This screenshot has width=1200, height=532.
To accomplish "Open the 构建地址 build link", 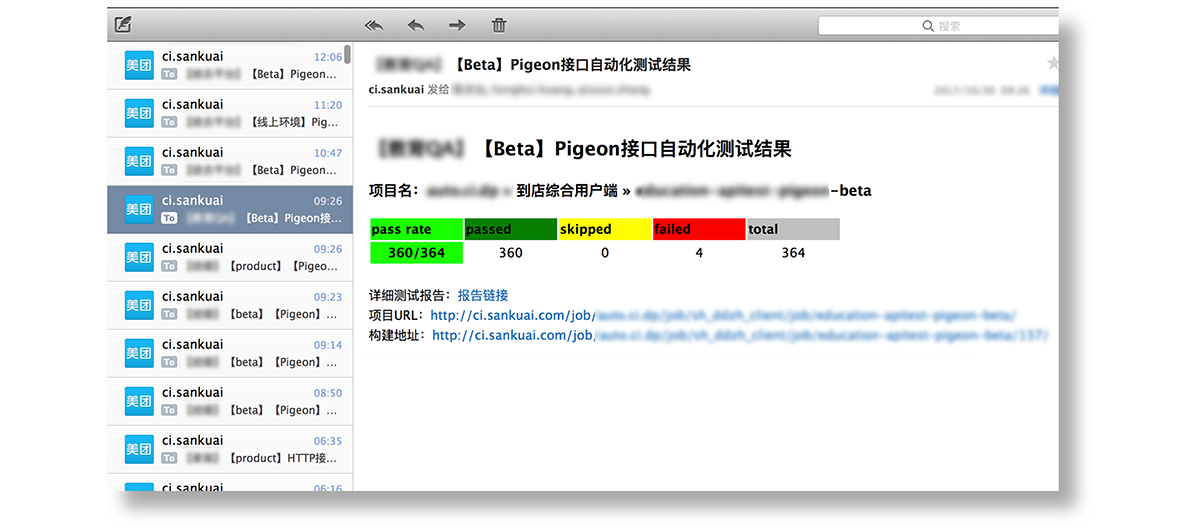I will pyautogui.click(x=740, y=335).
